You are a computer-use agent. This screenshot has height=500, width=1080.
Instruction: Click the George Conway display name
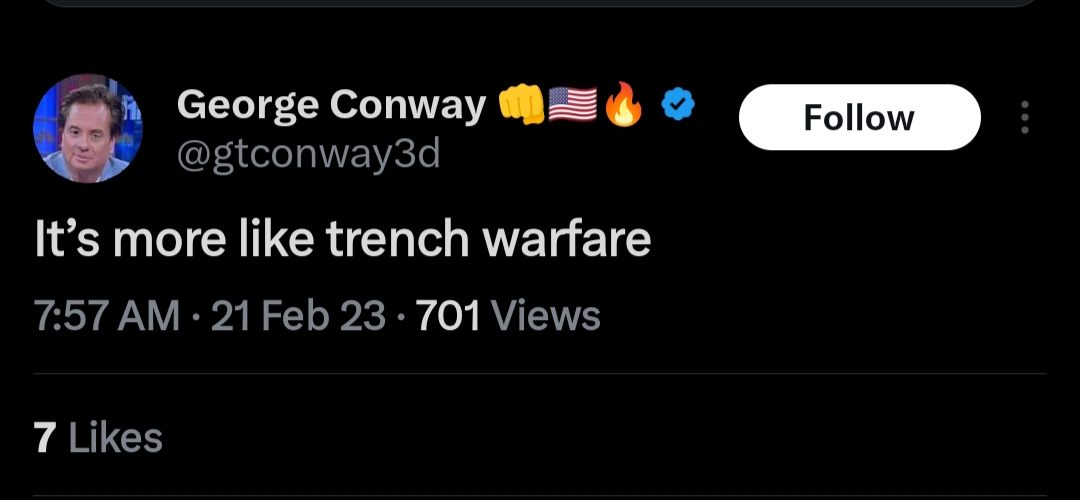pyautogui.click(x=330, y=104)
